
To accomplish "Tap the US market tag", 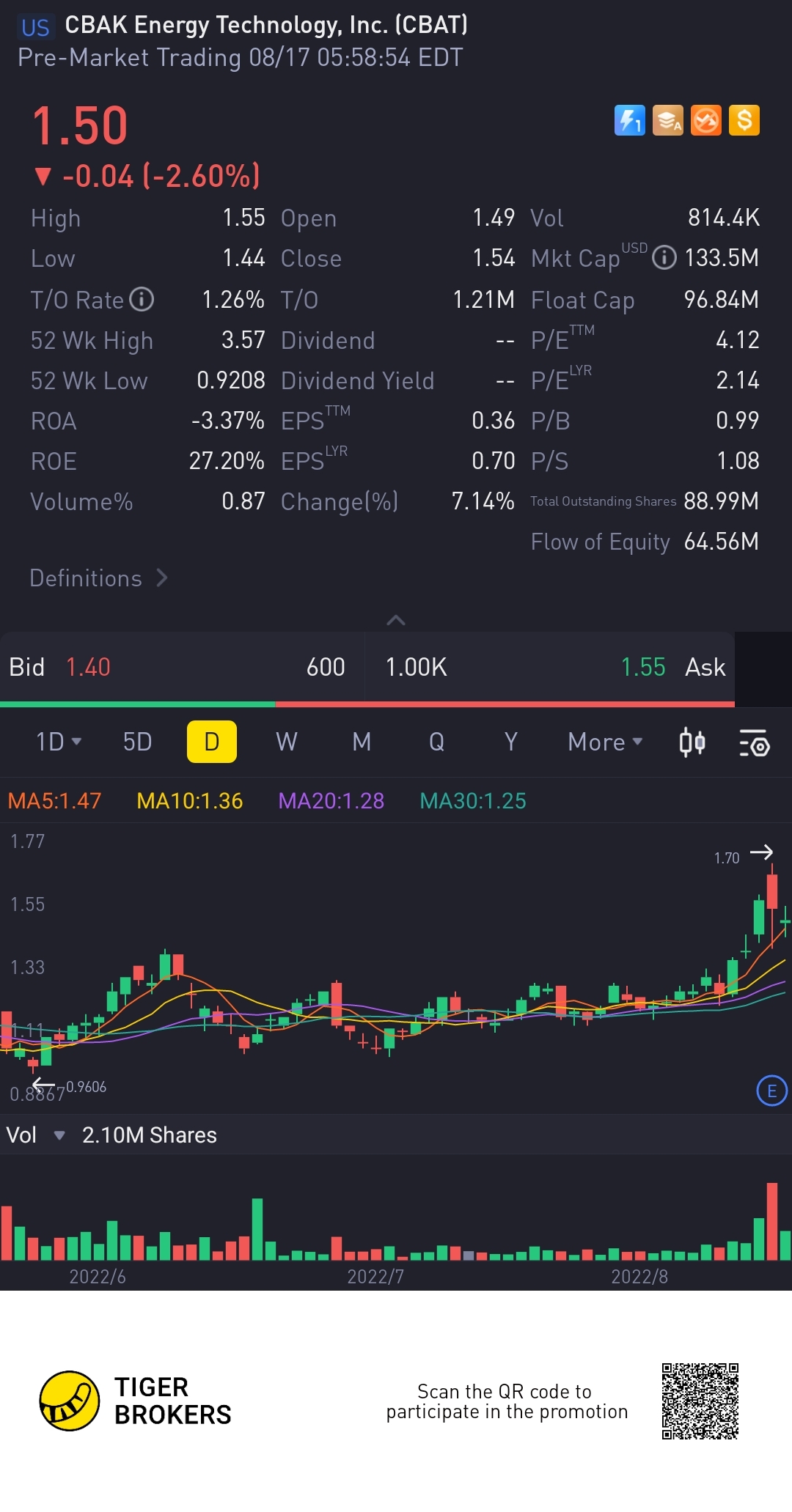I will pos(35,27).
